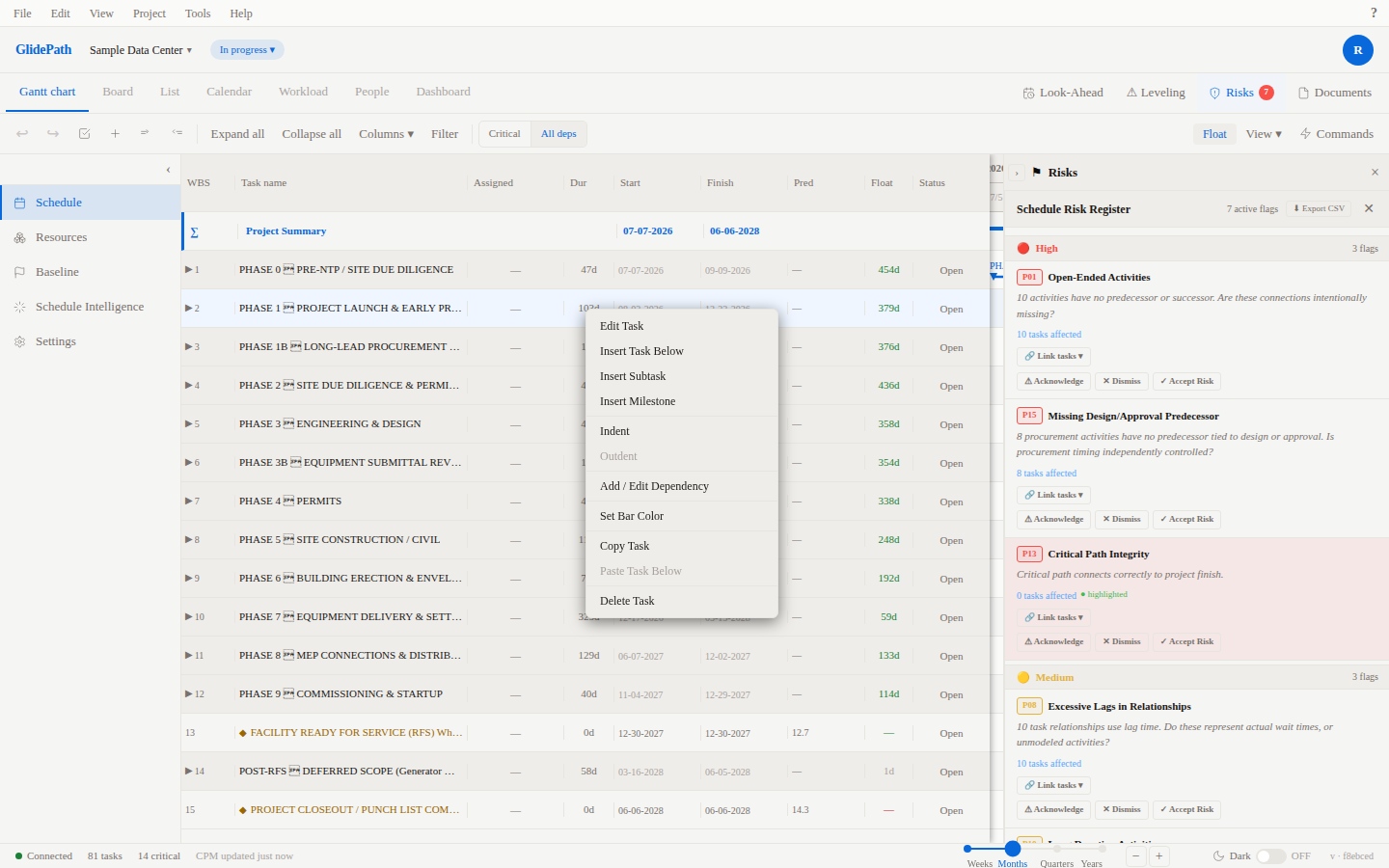1389x868 pixels.
Task: Export the risk register as CSV
Action: [x=1319, y=208]
